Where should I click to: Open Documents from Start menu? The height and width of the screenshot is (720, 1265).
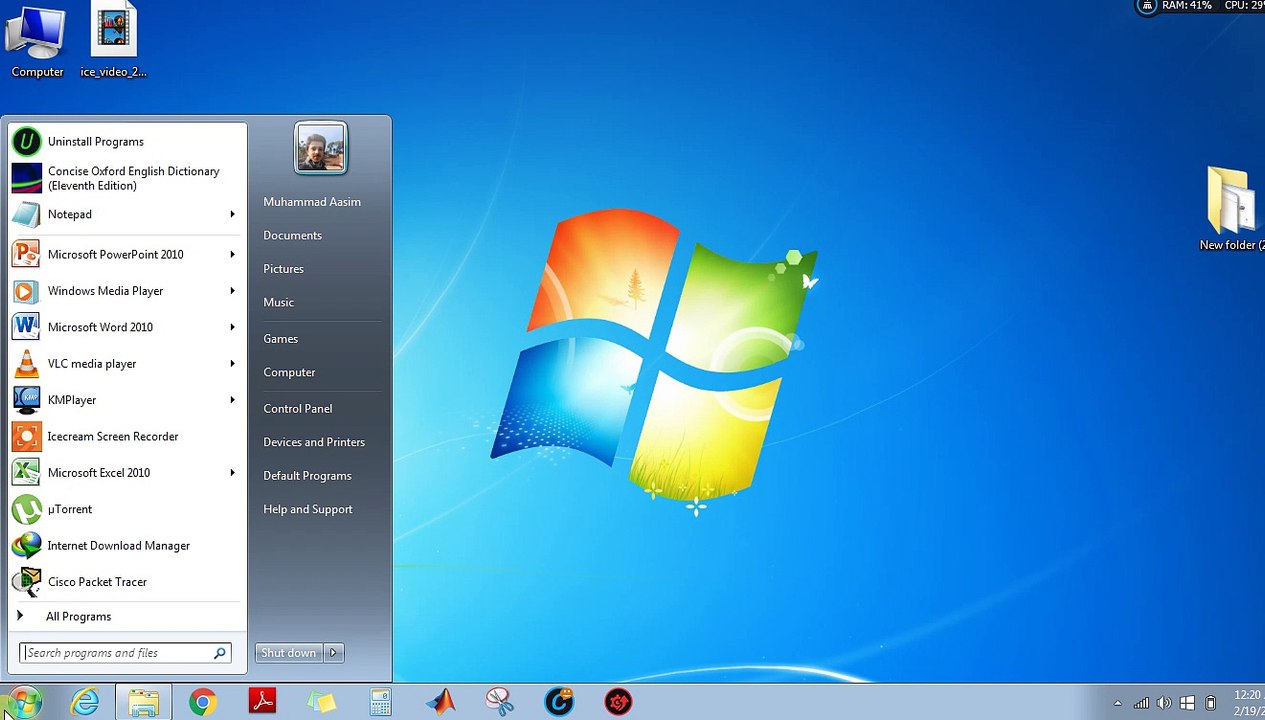292,236
